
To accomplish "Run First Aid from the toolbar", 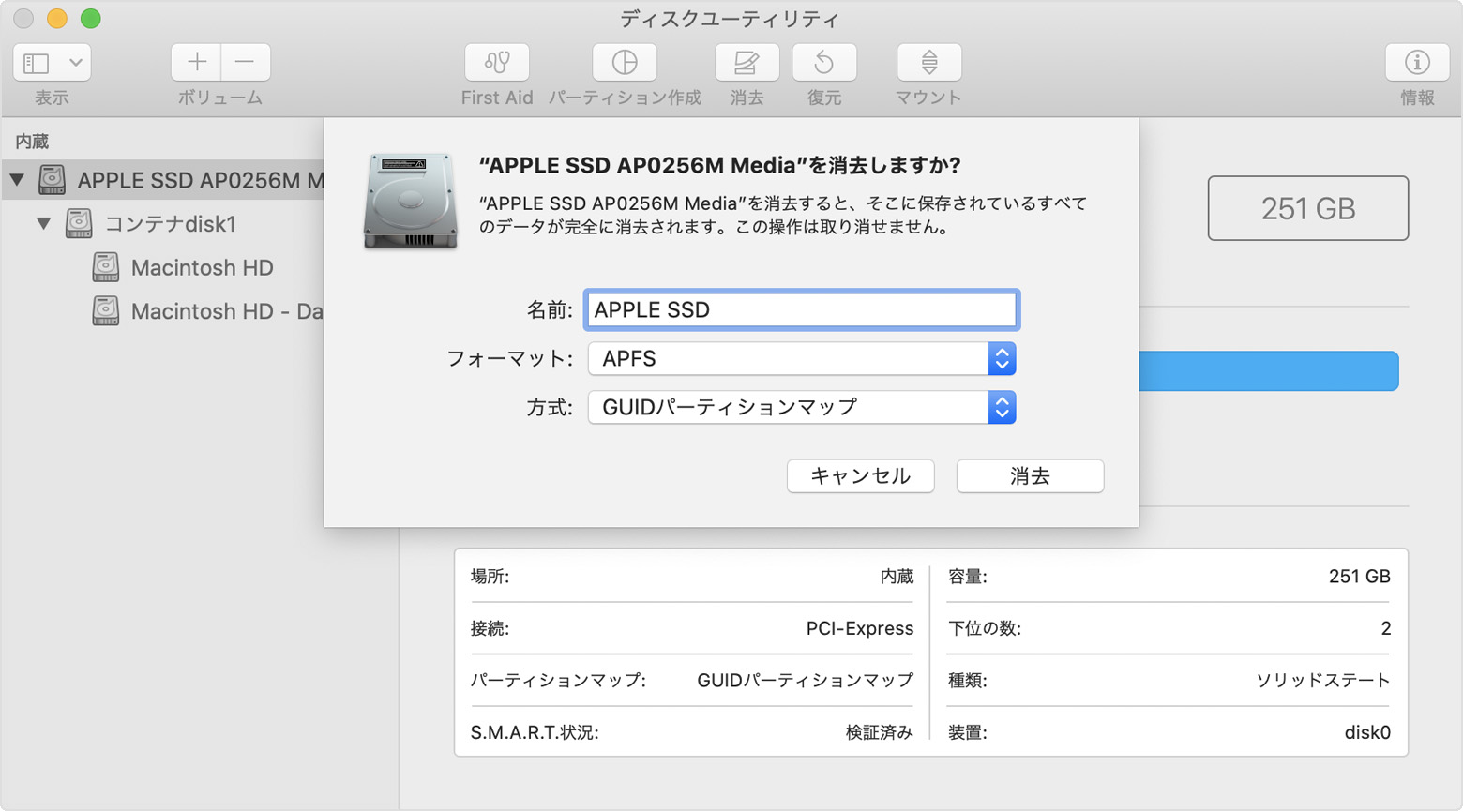I will coord(497,63).
